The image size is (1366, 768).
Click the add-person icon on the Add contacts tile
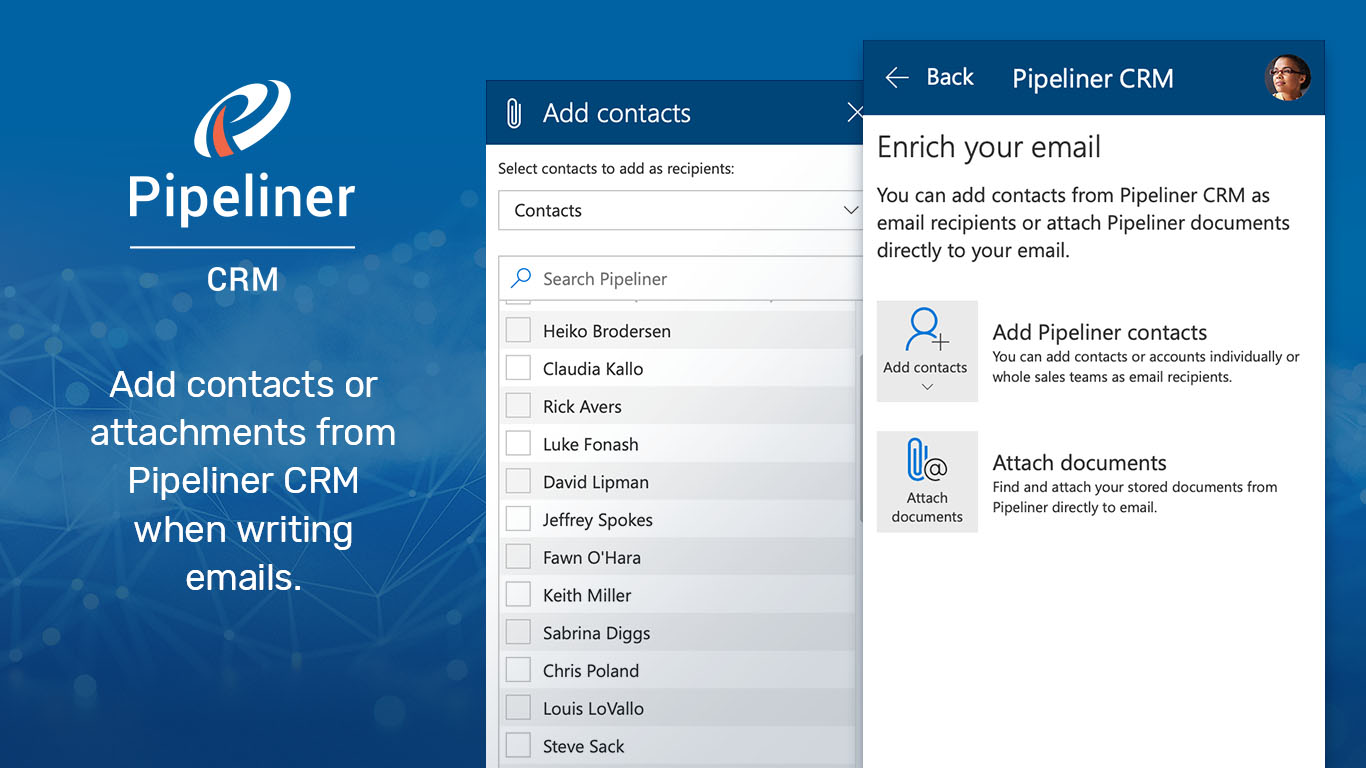pyautogui.click(x=927, y=330)
